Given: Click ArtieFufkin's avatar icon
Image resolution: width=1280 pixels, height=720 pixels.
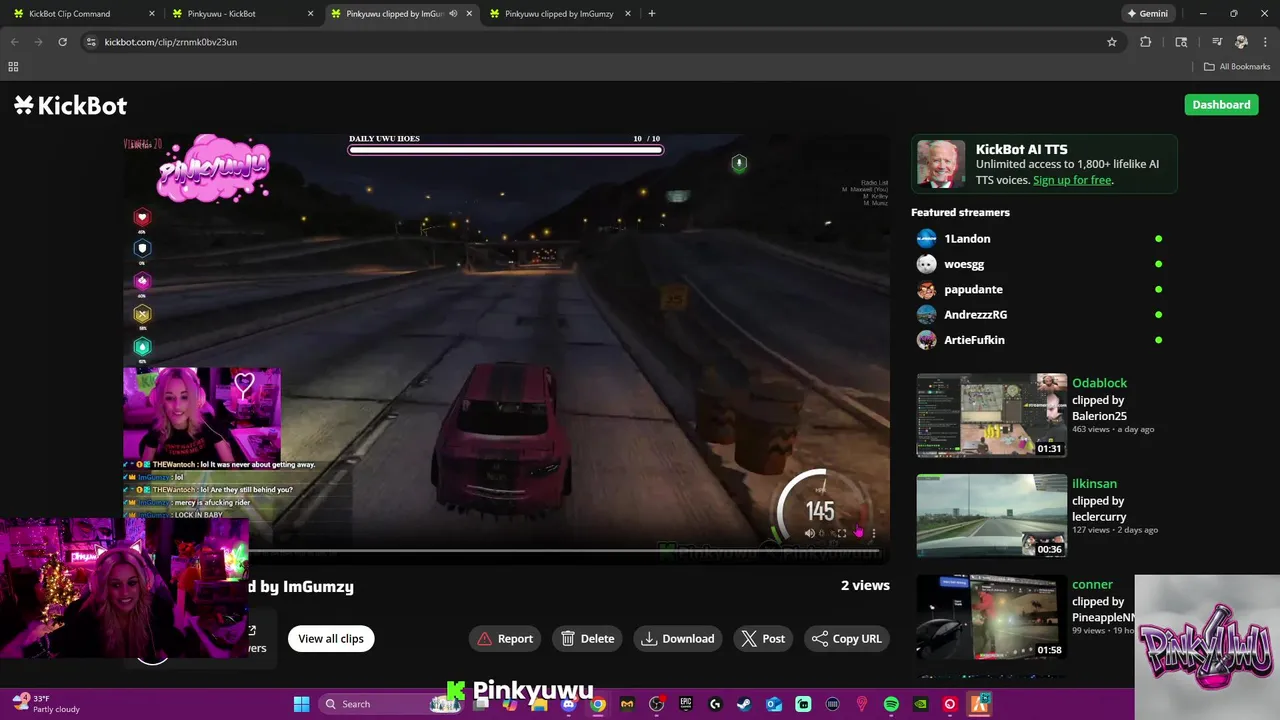Looking at the screenshot, I should (x=927, y=340).
